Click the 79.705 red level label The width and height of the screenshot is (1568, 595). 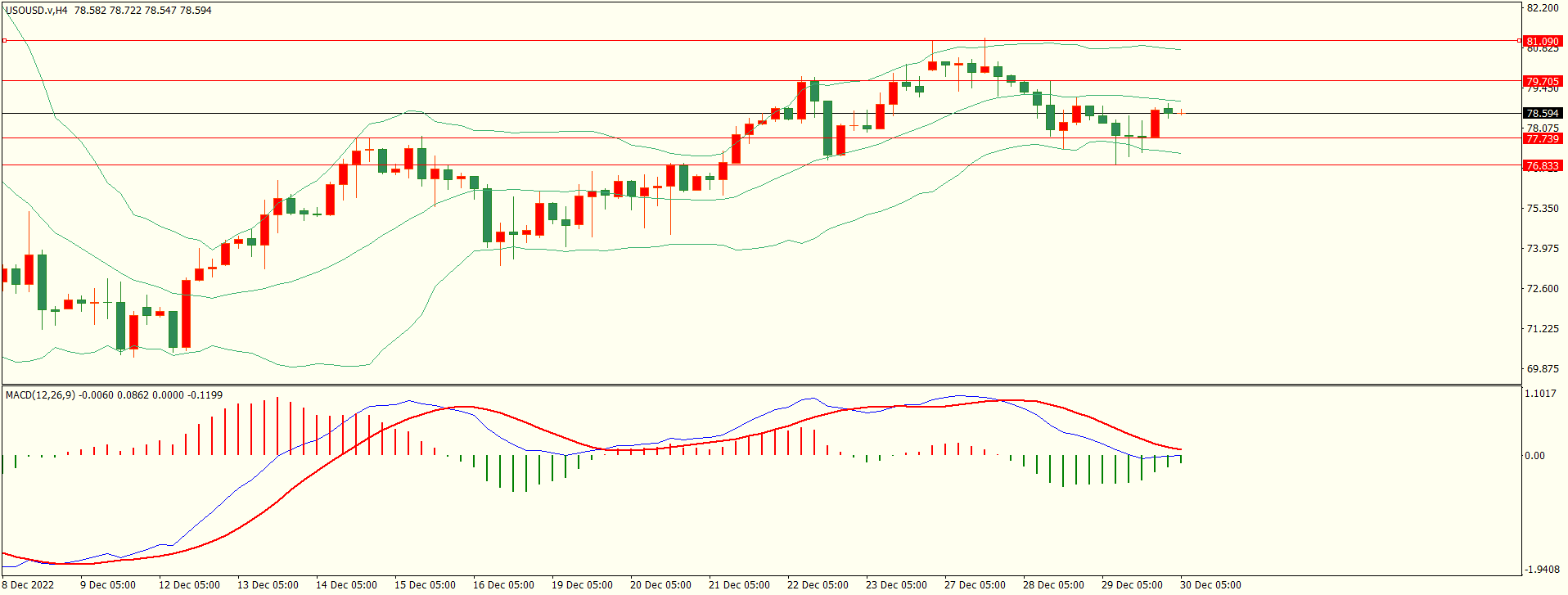tap(1543, 81)
